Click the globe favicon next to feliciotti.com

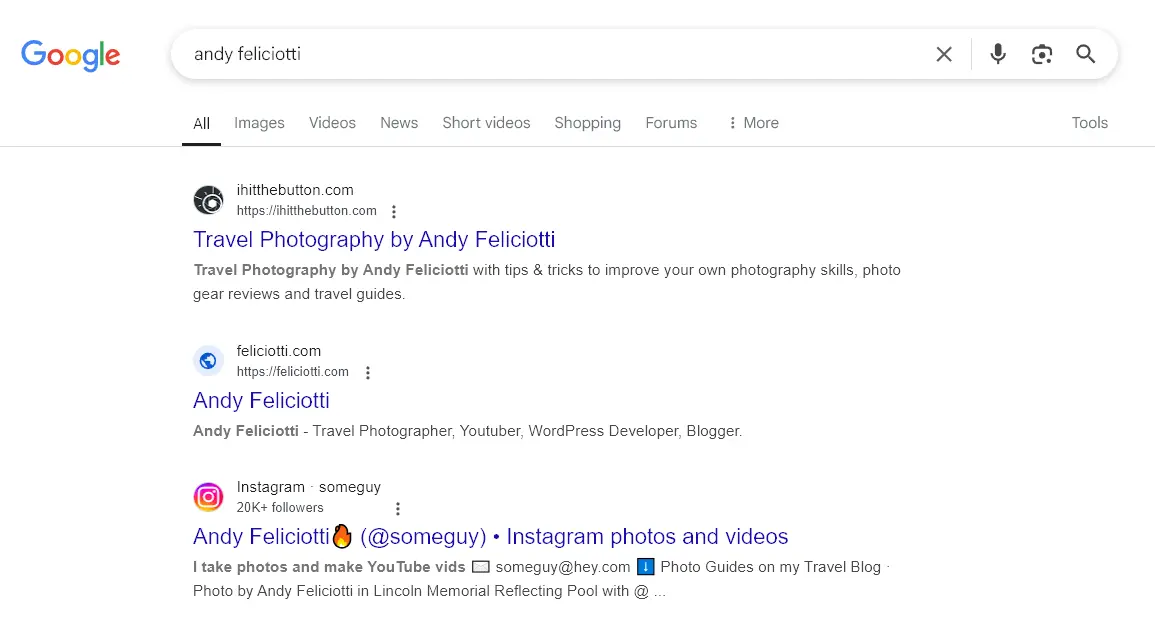208,361
